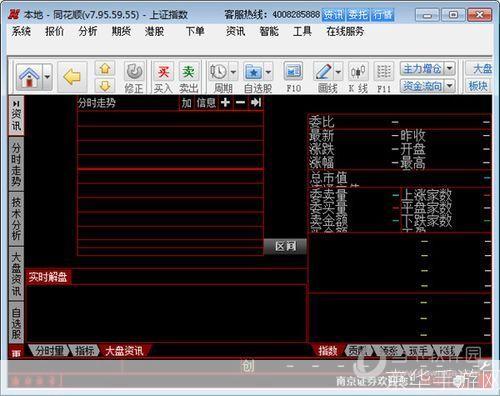The image size is (500, 396).
Task: Open the 在线服务 menu
Action: [345, 31]
